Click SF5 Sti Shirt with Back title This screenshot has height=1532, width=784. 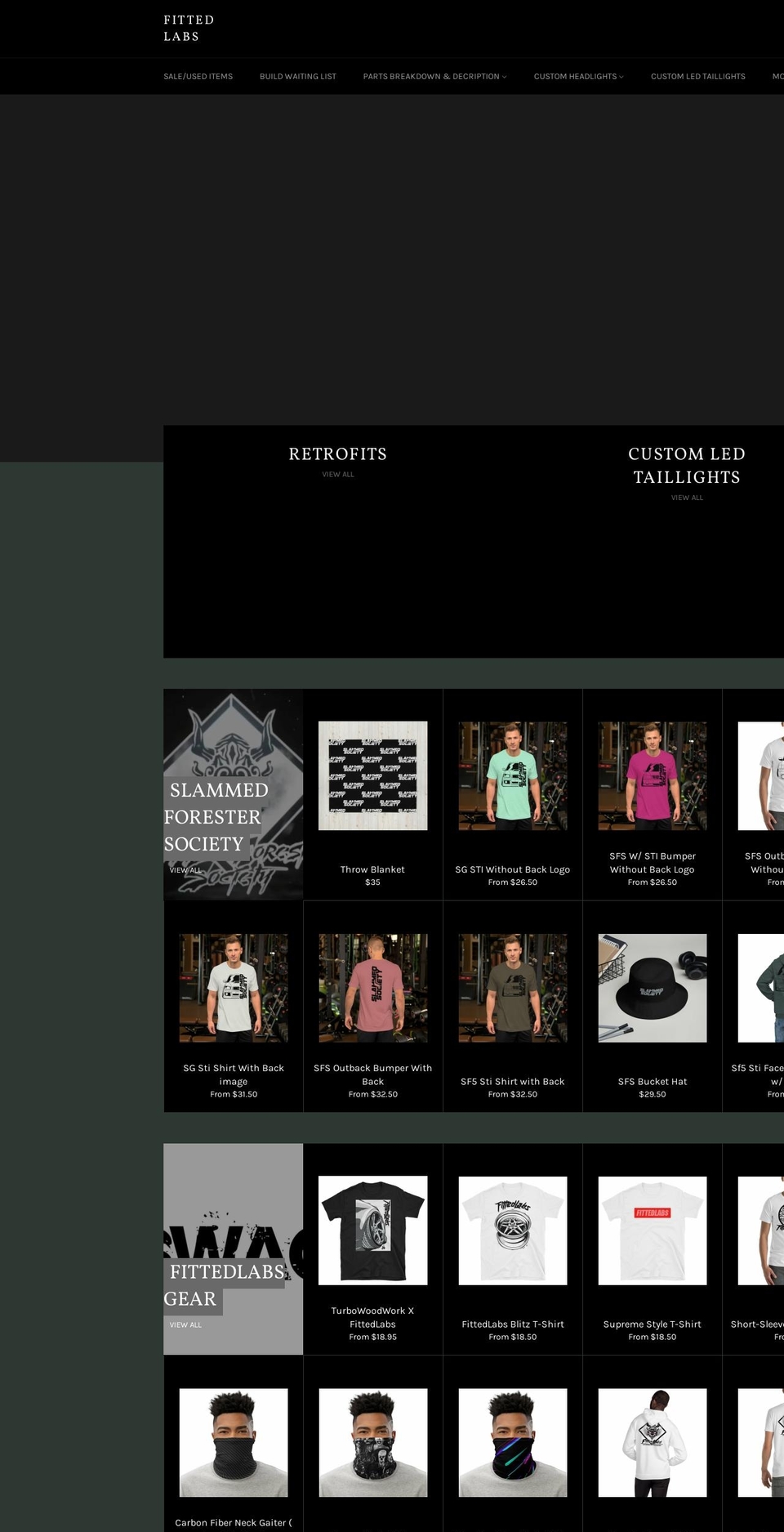(x=513, y=1081)
